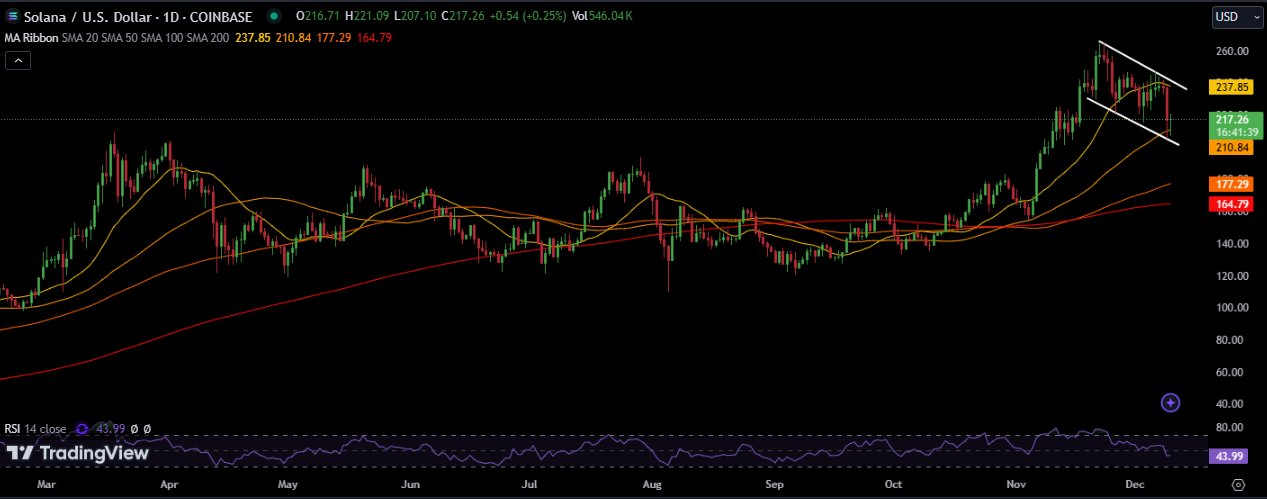Collapse the indicator legend with the chevron
This screenshot has width=1267, height=499.
point(18,61)
